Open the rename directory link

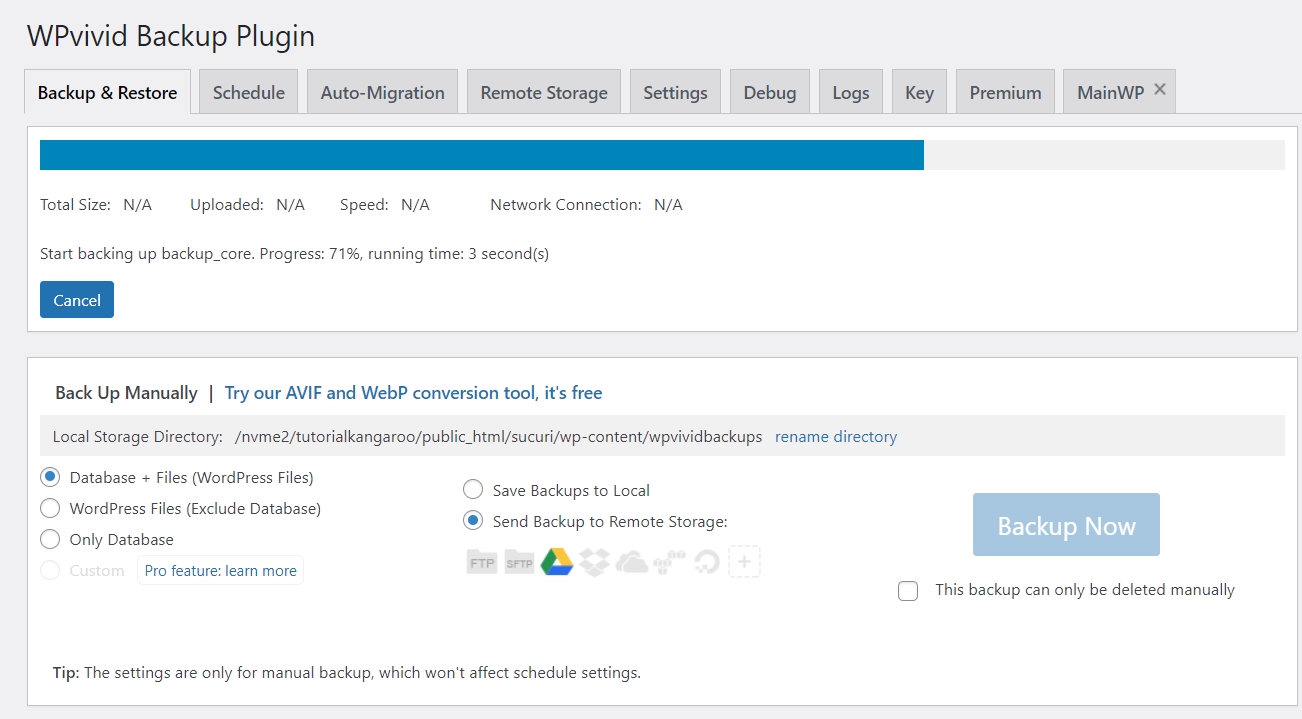click(835, 436)
